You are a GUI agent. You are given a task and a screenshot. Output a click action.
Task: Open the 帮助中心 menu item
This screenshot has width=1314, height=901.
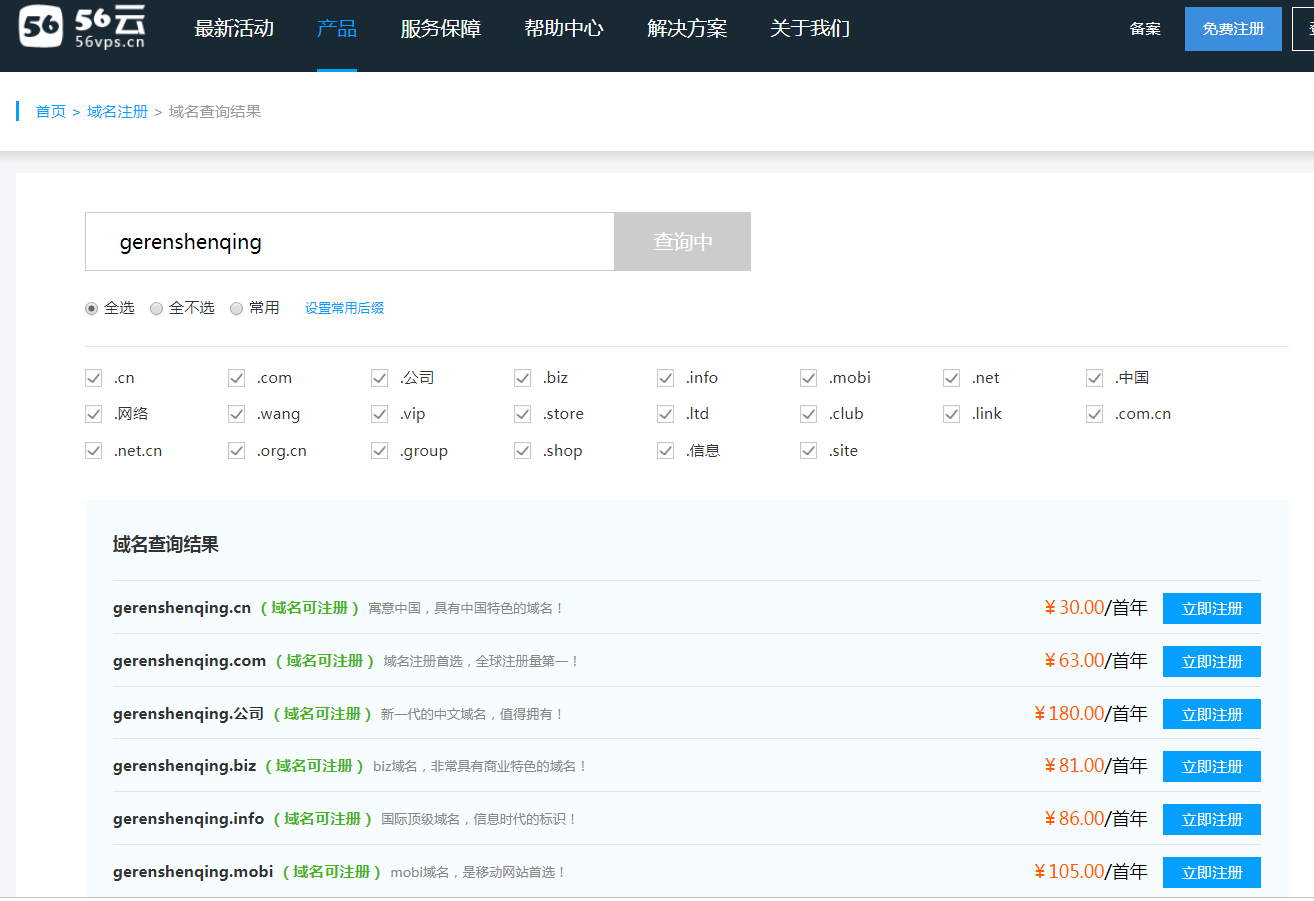click(x=563, y=29)
